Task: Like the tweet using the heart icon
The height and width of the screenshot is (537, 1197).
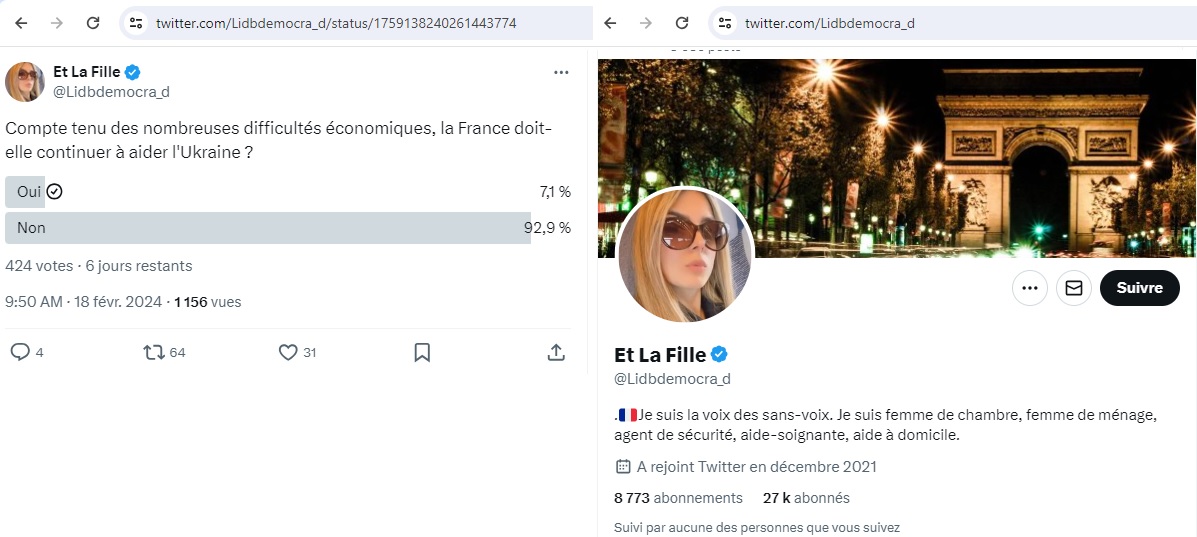Action: (288, 352)
